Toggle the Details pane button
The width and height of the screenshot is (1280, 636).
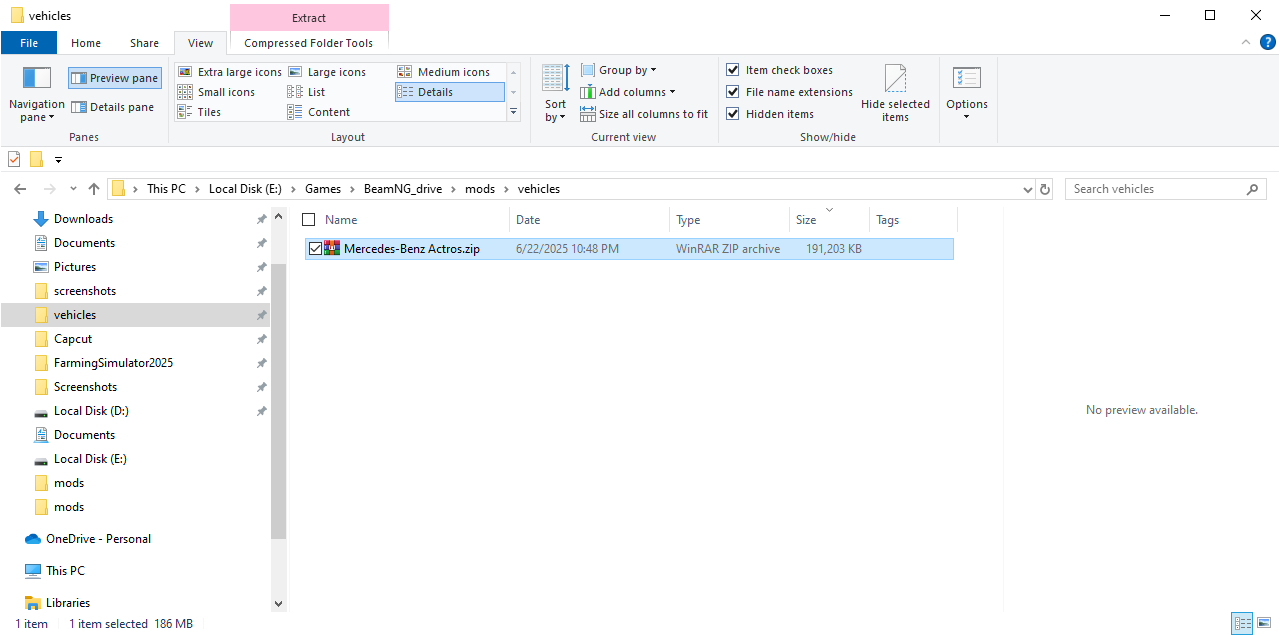click(x=113, y=107)
